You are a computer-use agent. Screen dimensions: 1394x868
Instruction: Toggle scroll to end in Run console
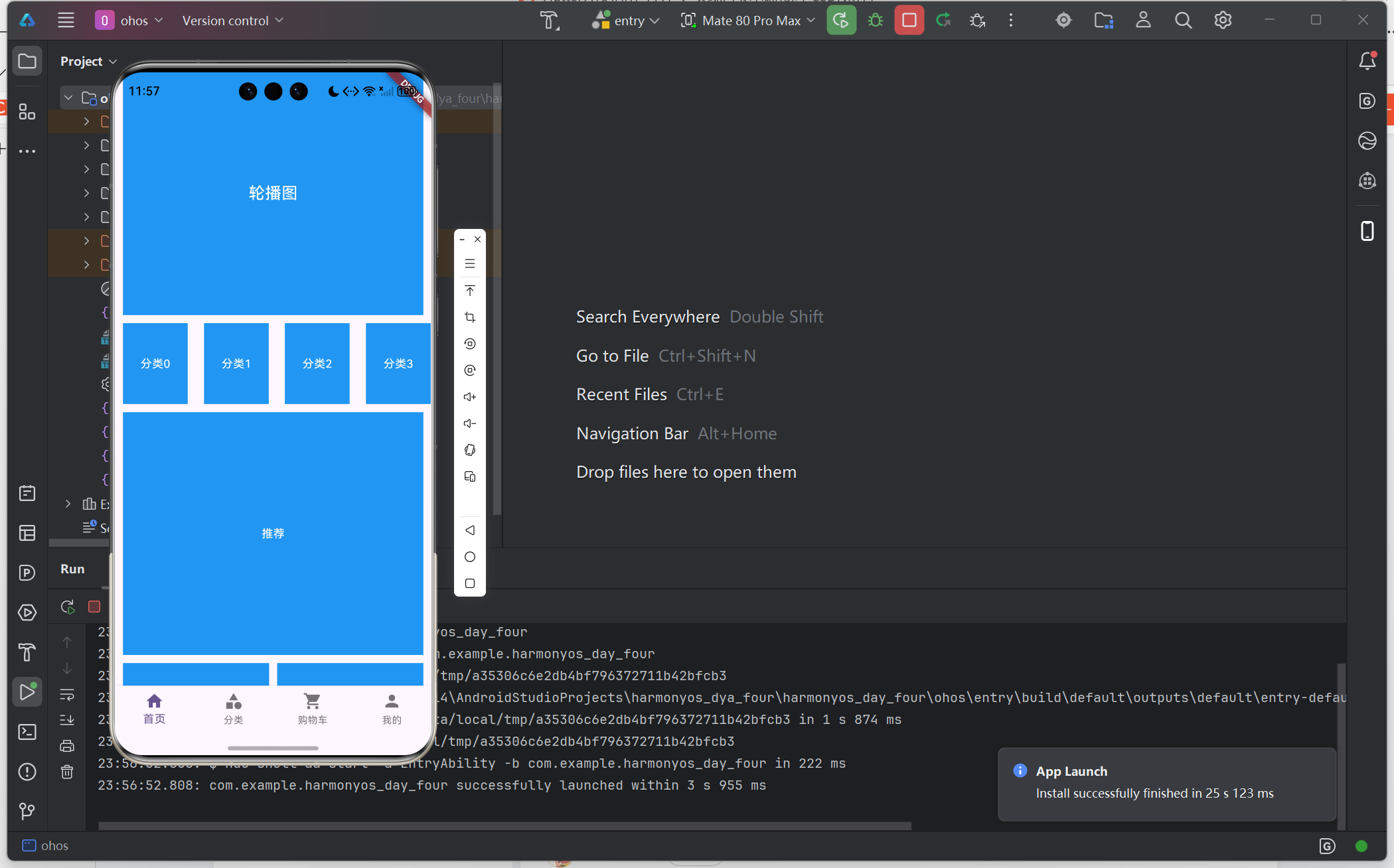tap(67, 720)
